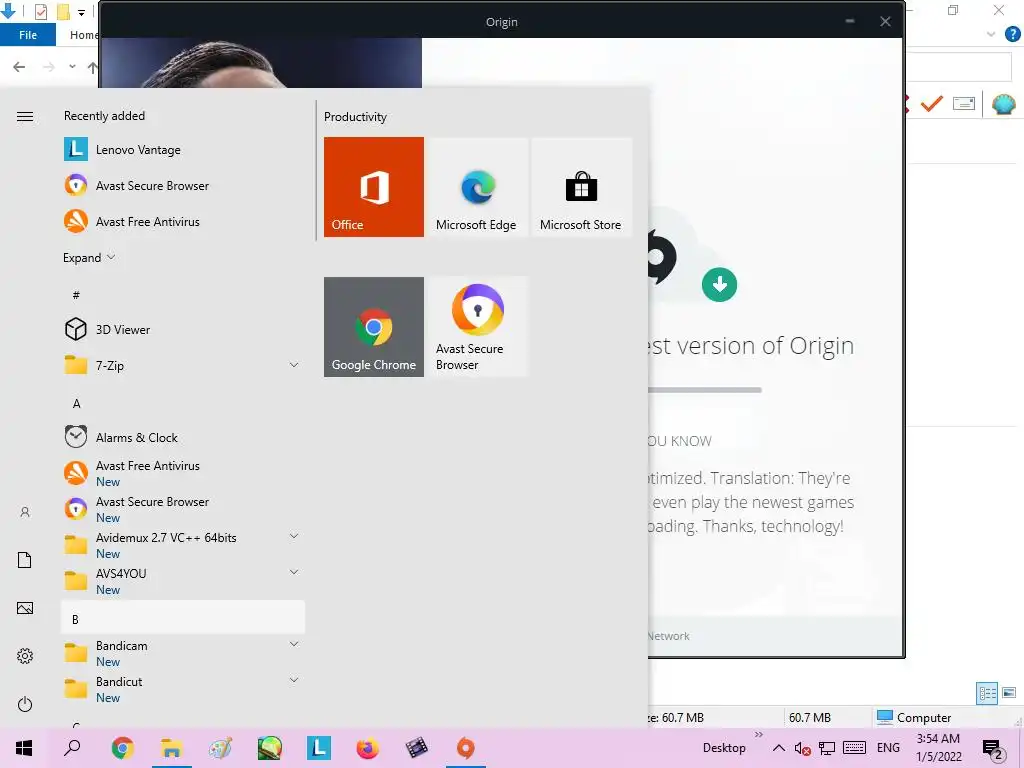1024x768 pixels.
Task: Click the Origin download progress bar
Action: point(705,390)
